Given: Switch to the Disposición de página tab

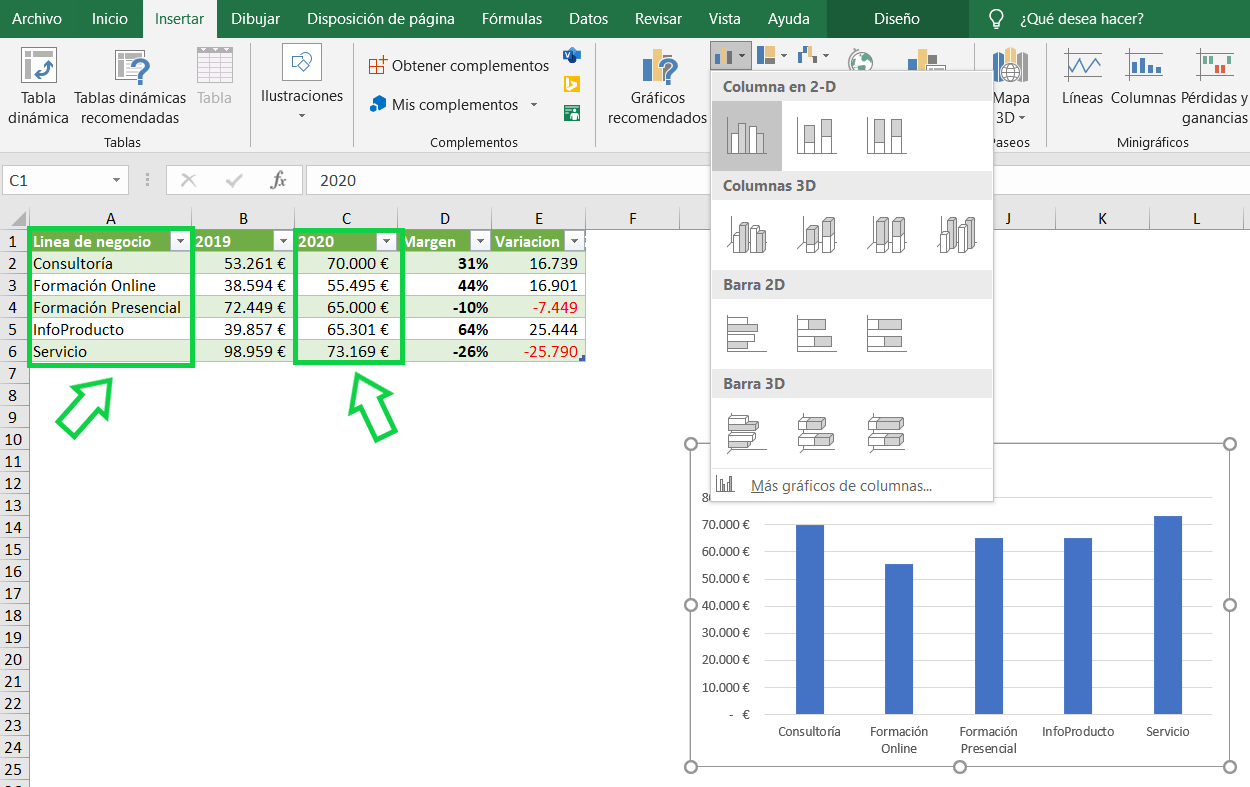Looking at the screenshot, I should pos(381,19).
